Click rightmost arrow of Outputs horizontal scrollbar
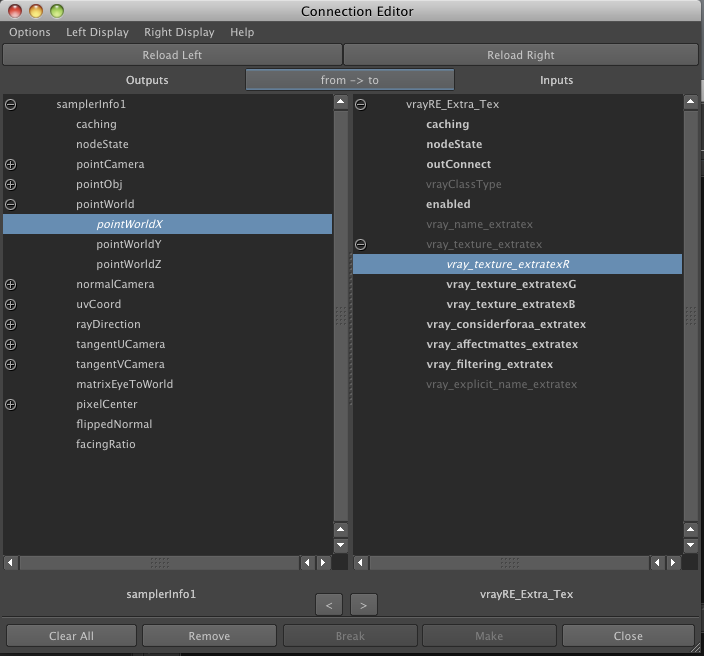This screenshot has width=704, height=656. (323, 563)
